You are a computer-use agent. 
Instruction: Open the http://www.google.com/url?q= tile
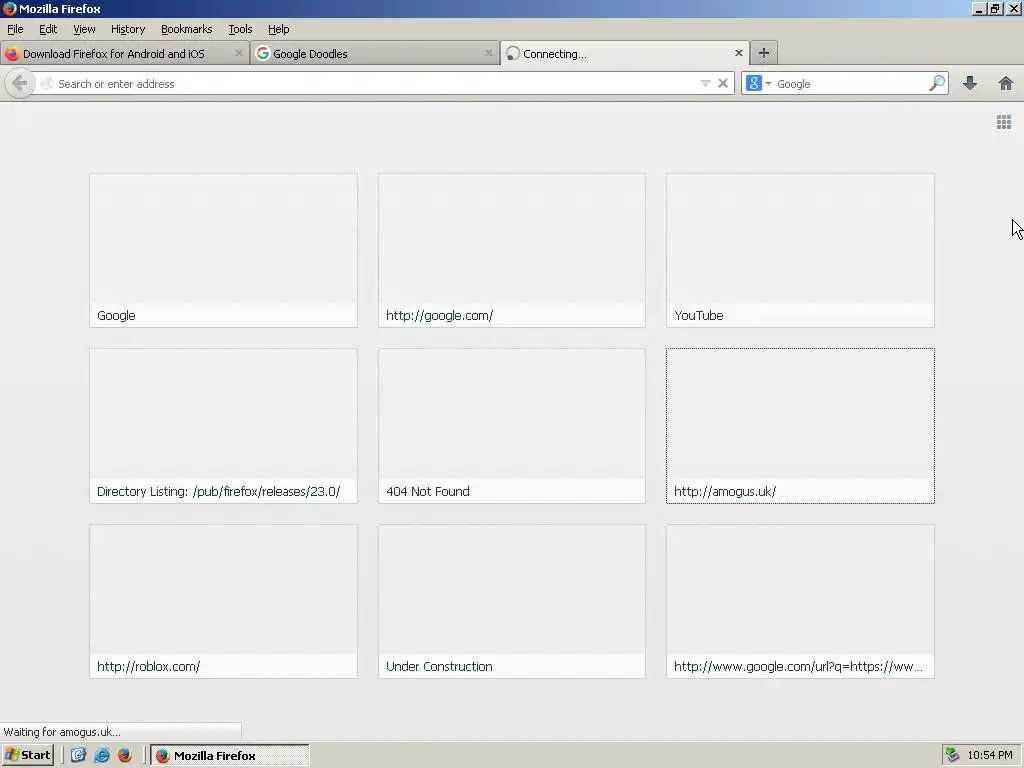click(x=800, y=601)
